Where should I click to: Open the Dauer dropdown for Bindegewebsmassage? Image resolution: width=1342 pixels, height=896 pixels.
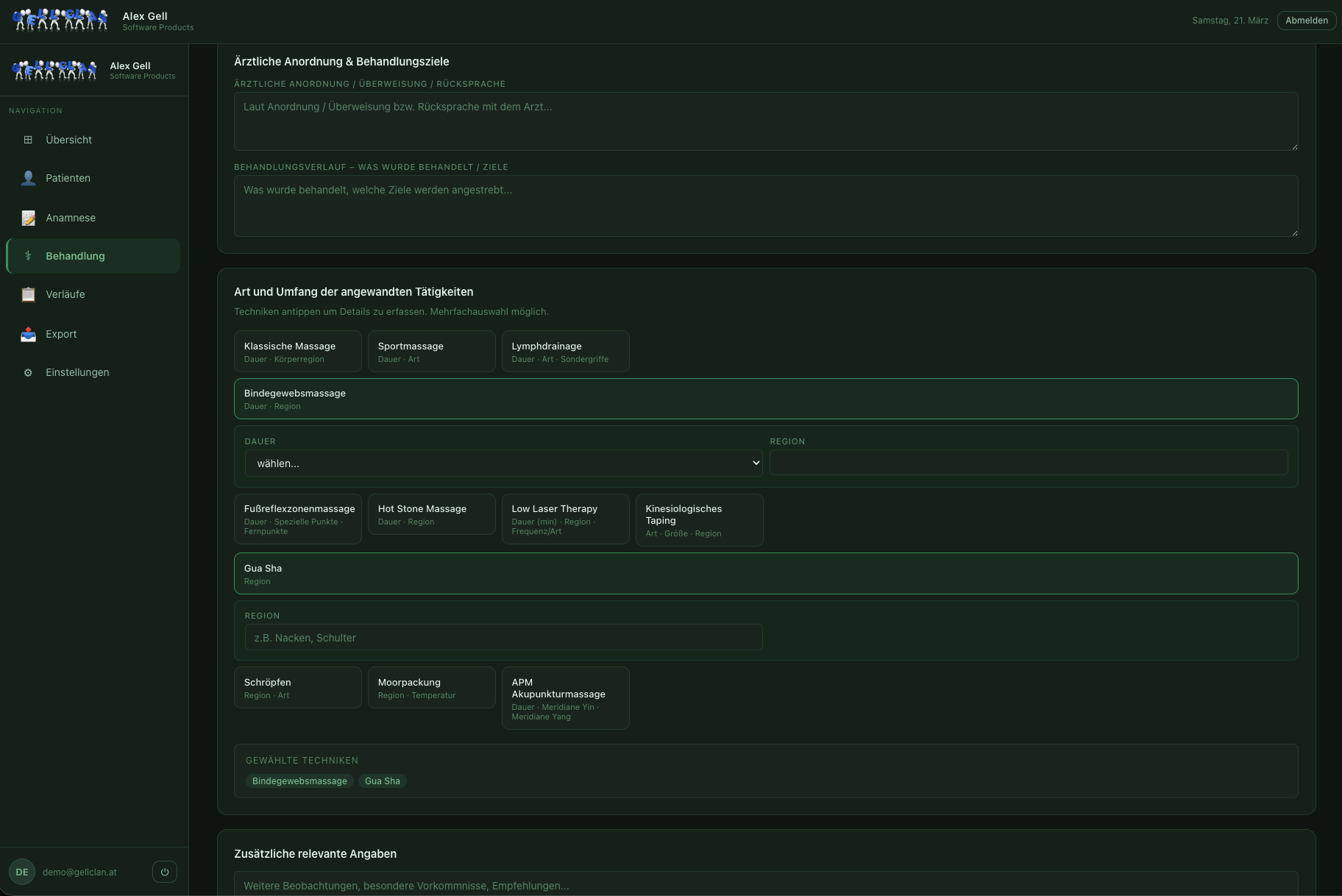click(504, 463)
